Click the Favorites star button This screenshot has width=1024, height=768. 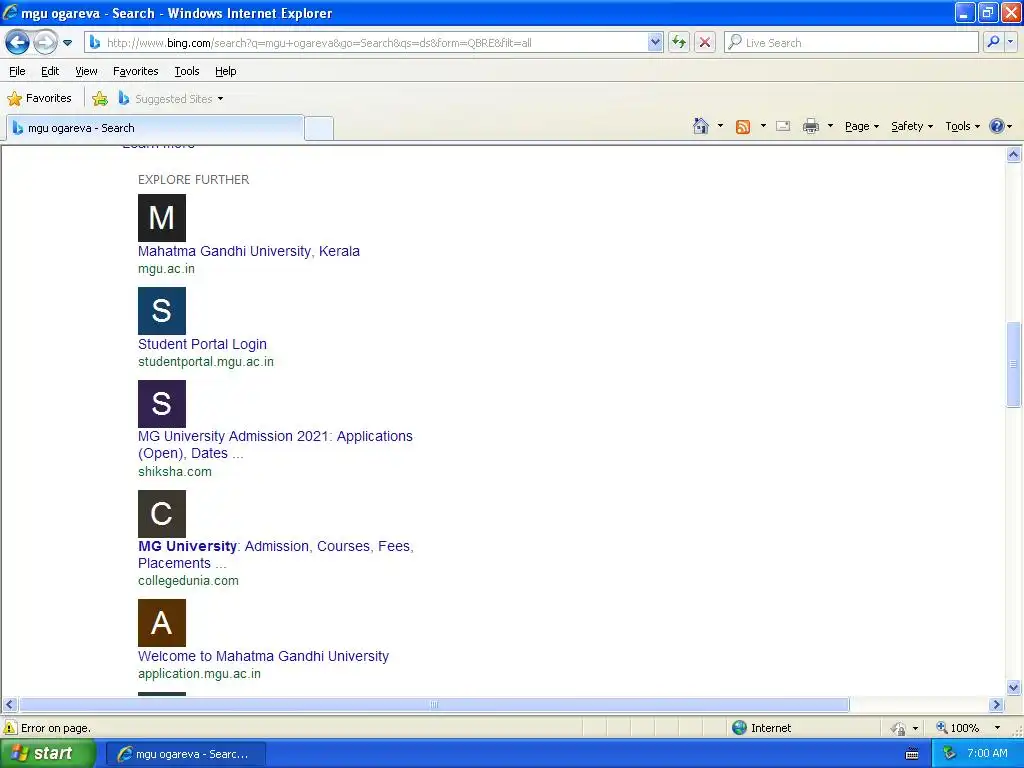click(x=39, y=99)
